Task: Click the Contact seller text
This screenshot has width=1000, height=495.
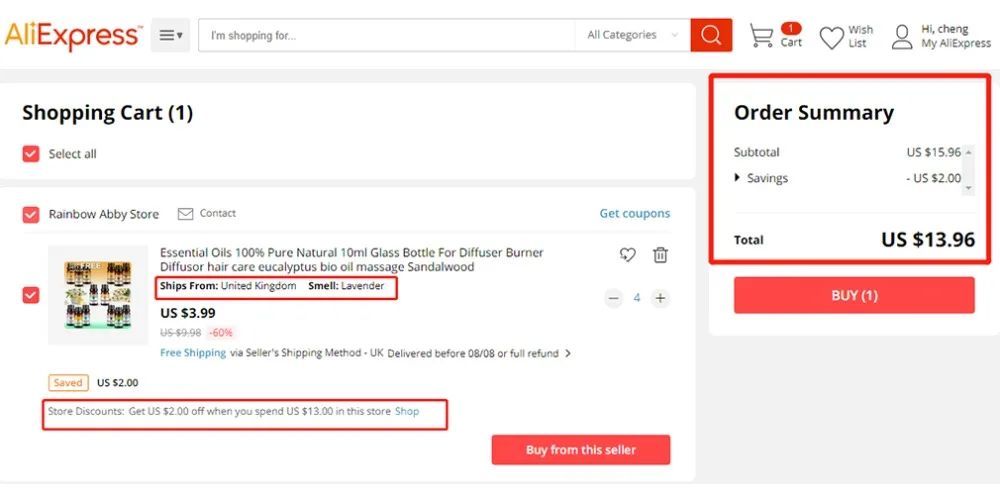Action: click(x=217, y=213)
